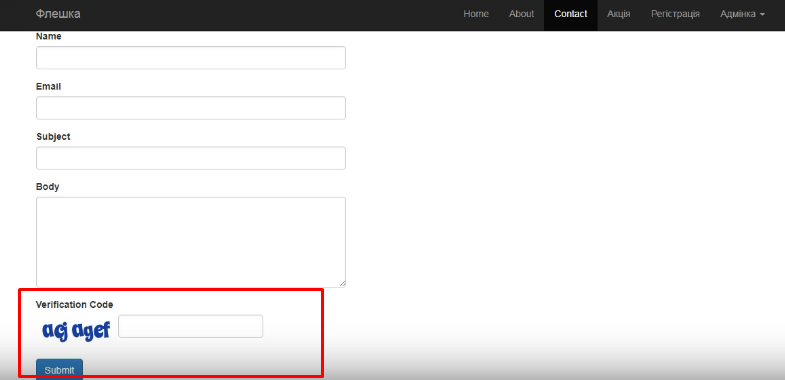
Task: Click the Verification Code label
Action: (75, 304)
